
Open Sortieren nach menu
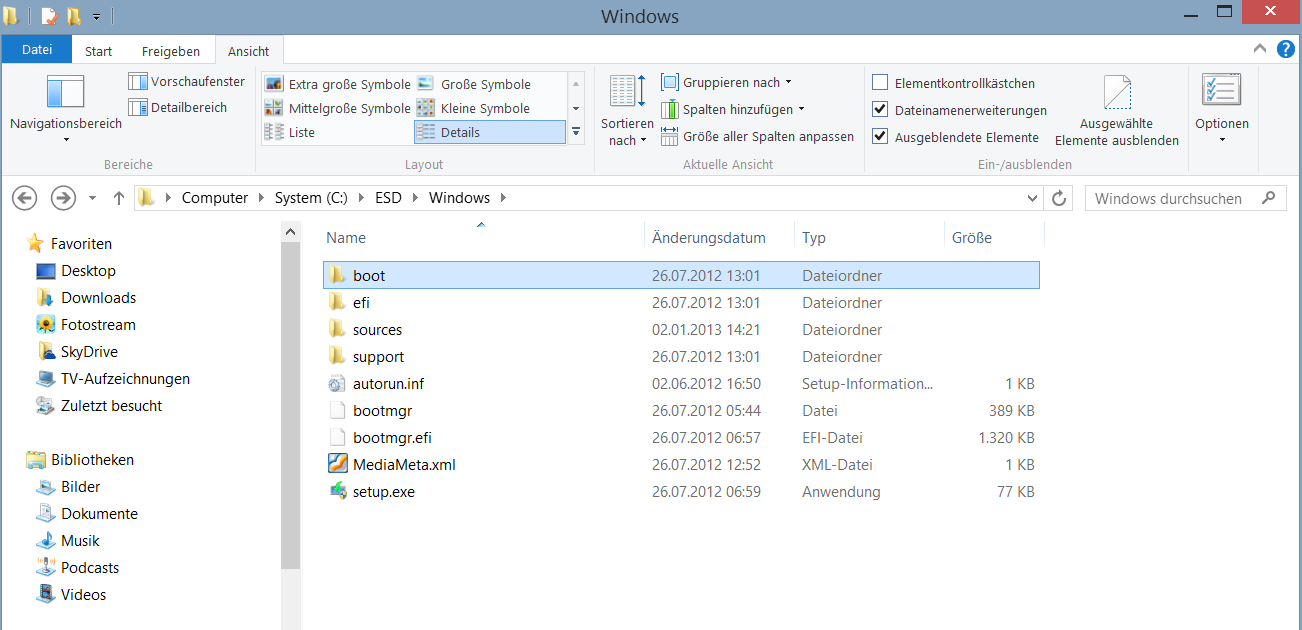[627, 110]
